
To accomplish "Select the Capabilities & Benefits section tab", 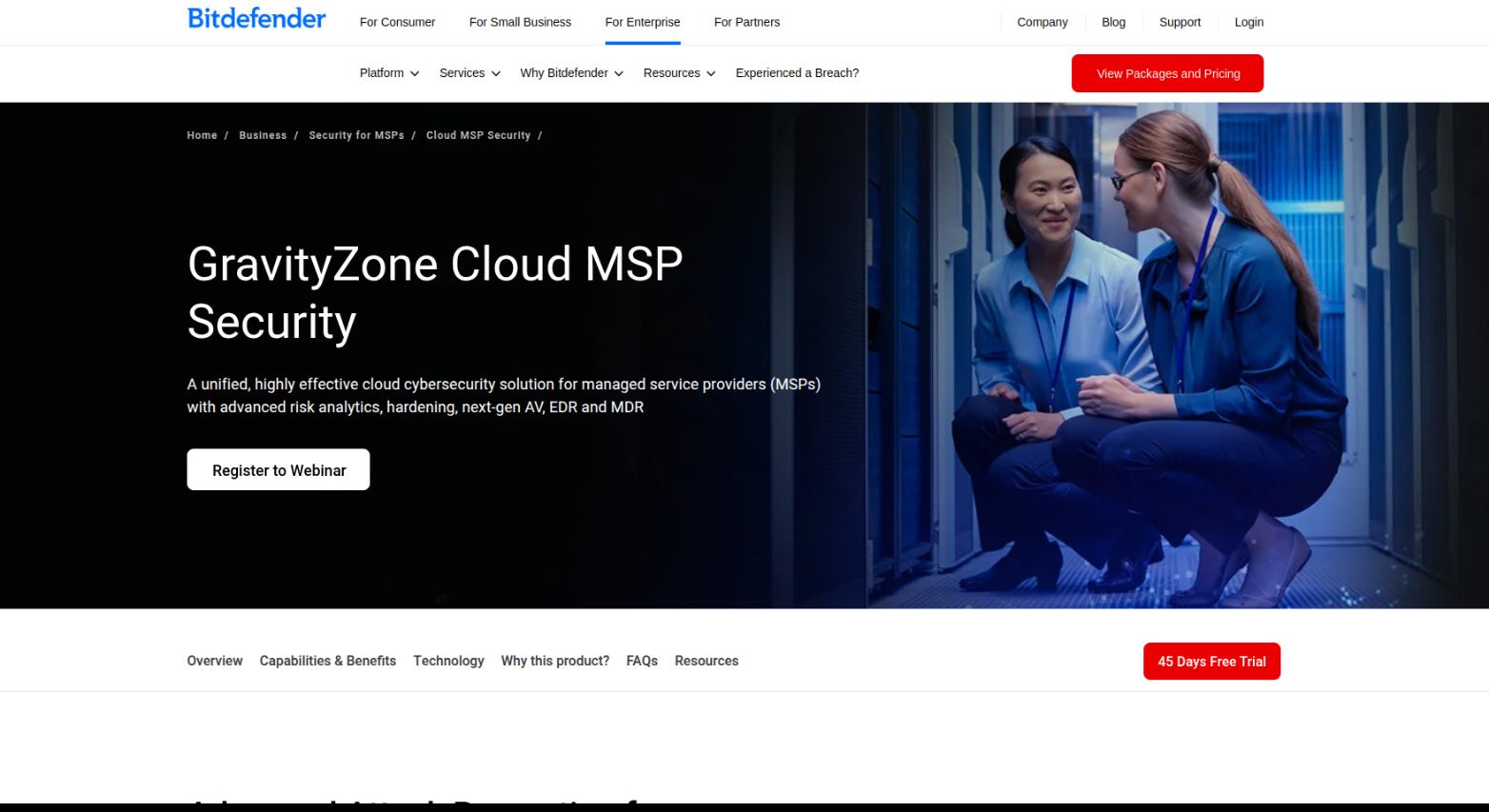I will [x=328, y=661].
